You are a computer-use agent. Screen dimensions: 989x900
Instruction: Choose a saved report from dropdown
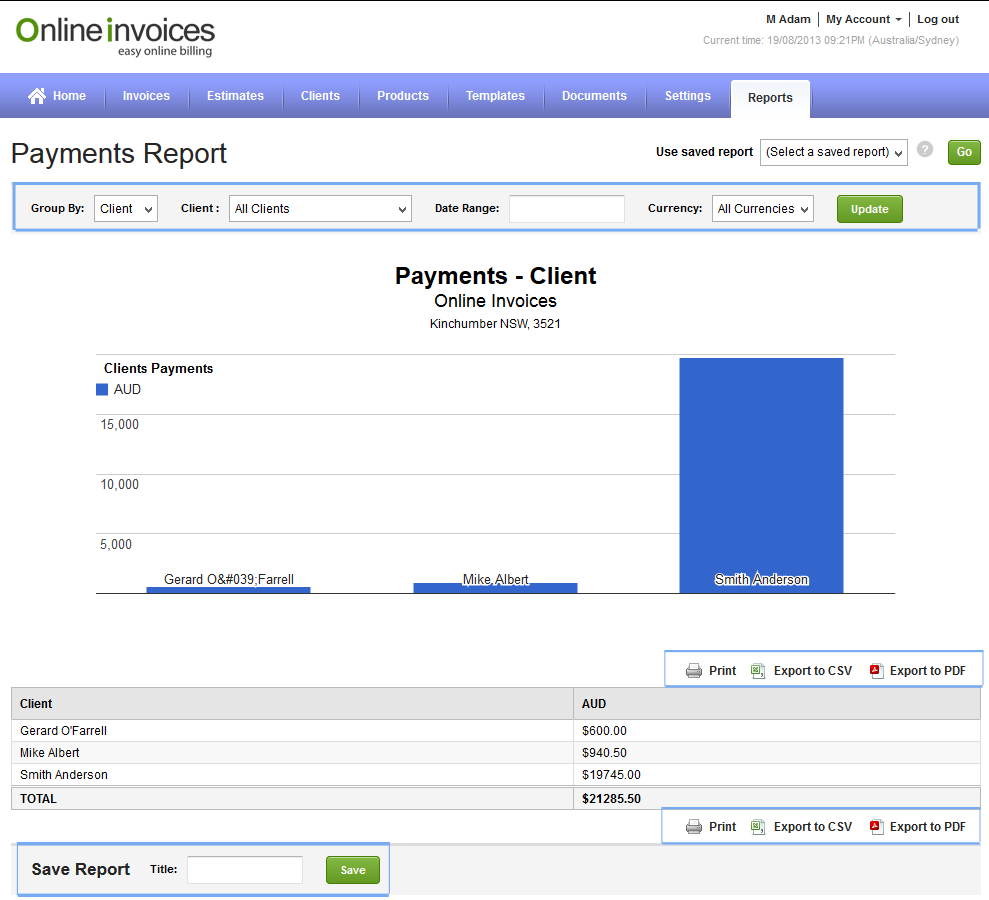coord(834,152)
